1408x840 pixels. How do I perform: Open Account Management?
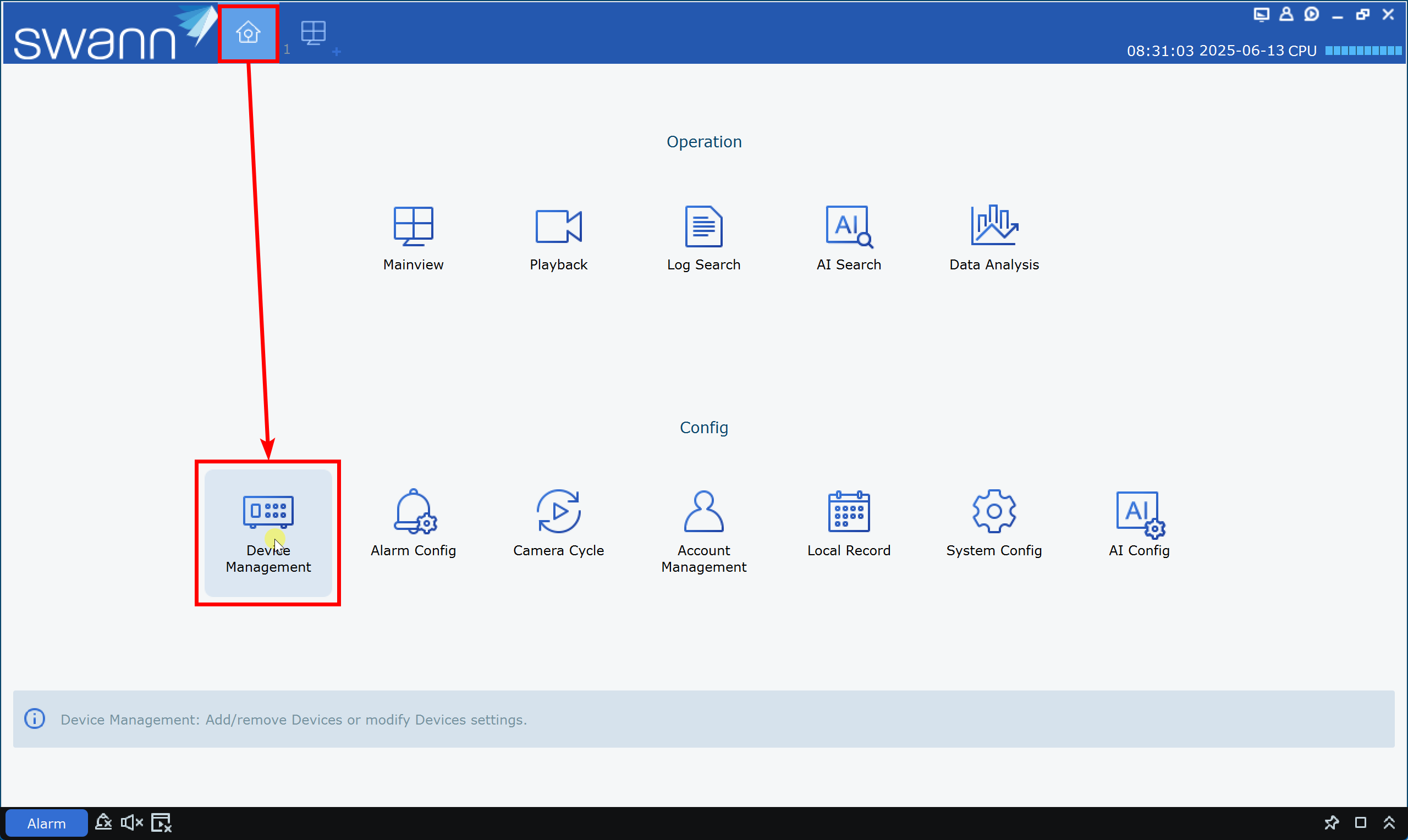pos(703,530)
